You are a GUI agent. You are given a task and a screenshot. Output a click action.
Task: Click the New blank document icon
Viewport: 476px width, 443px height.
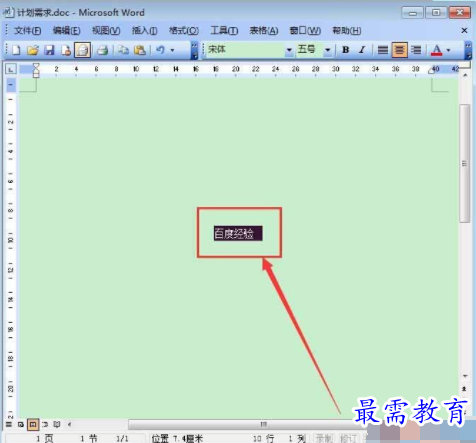tap(16, 50)
